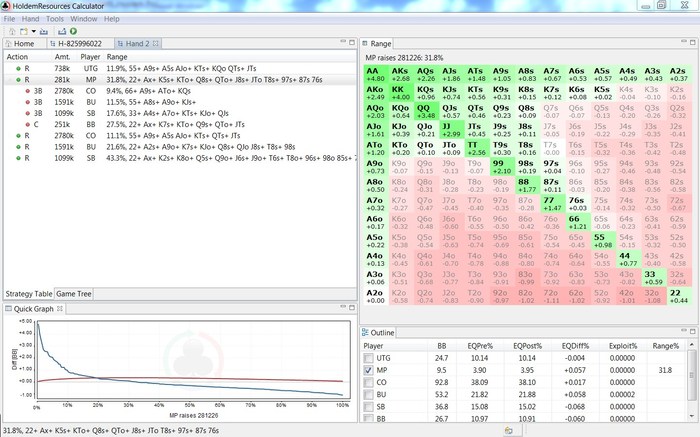Click the Outline panel tab icon
Screen dimensions: 700x437
[365, 332]
